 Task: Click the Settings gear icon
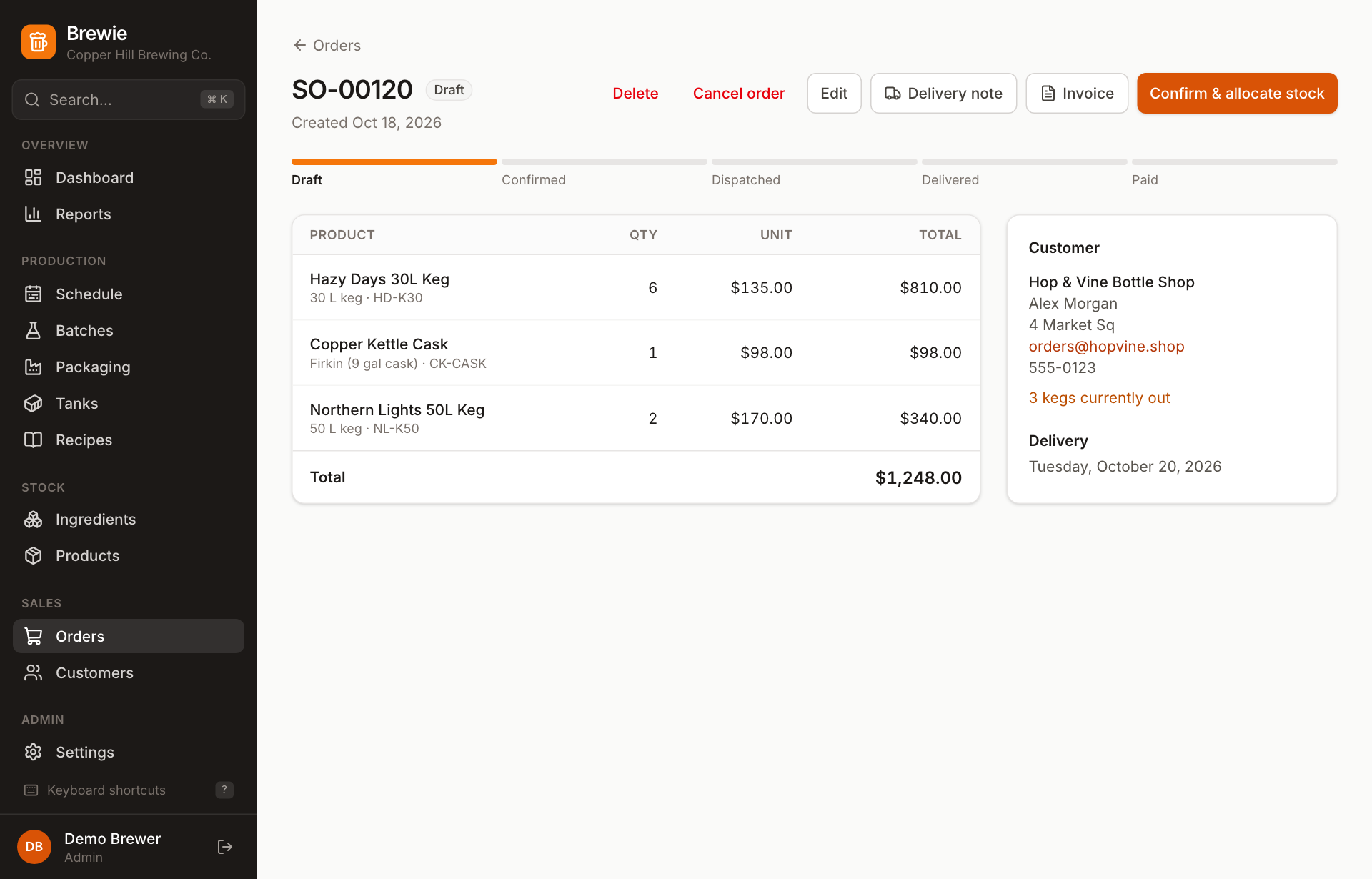34,752
